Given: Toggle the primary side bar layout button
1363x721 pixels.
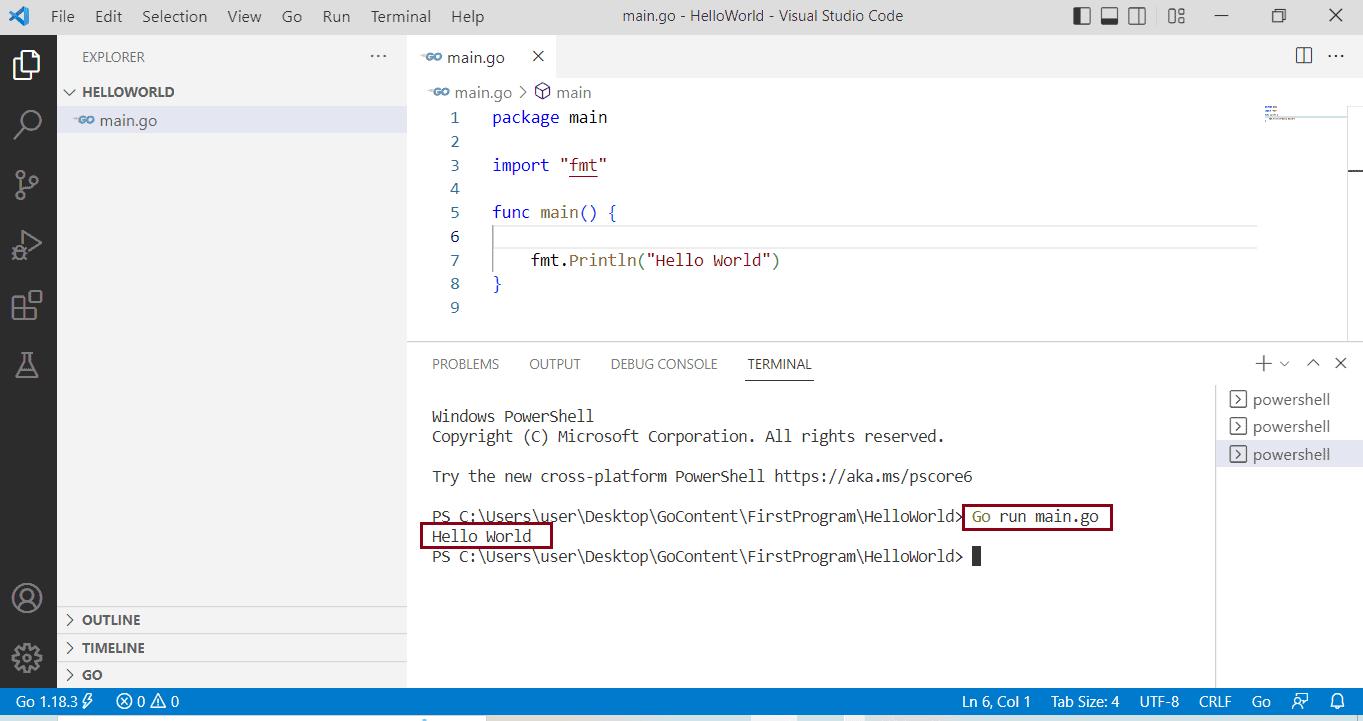Looking at the screenshot, I should click(x=1082, y=16).
